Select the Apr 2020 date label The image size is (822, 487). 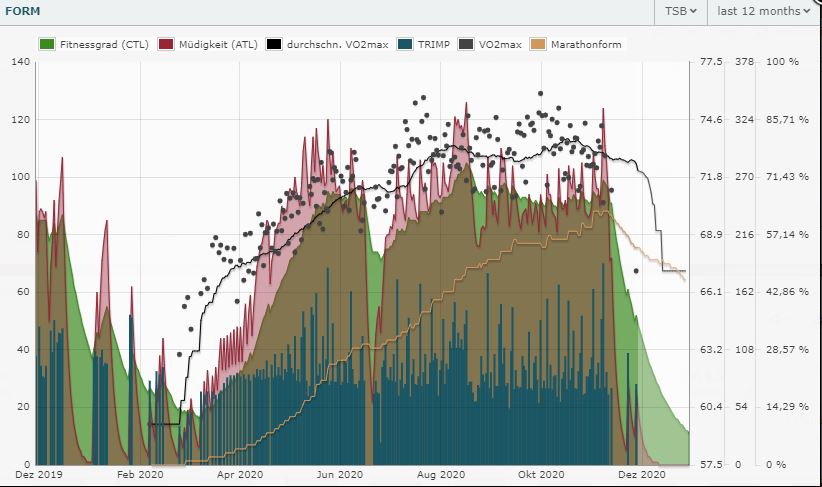click(239, 475)
